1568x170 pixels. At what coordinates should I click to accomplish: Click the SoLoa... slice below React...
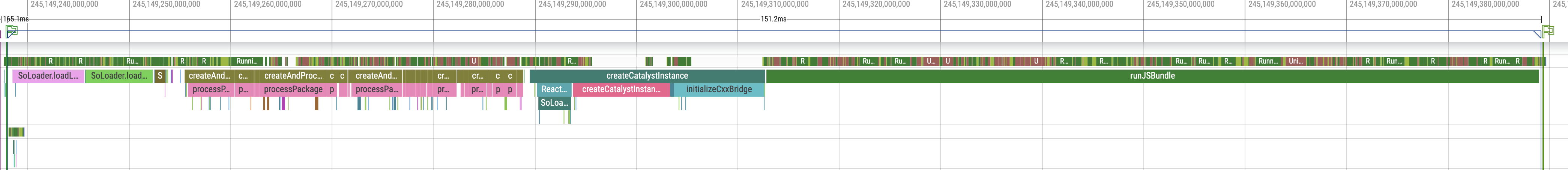pyautogui.click(x=554, y=103)
